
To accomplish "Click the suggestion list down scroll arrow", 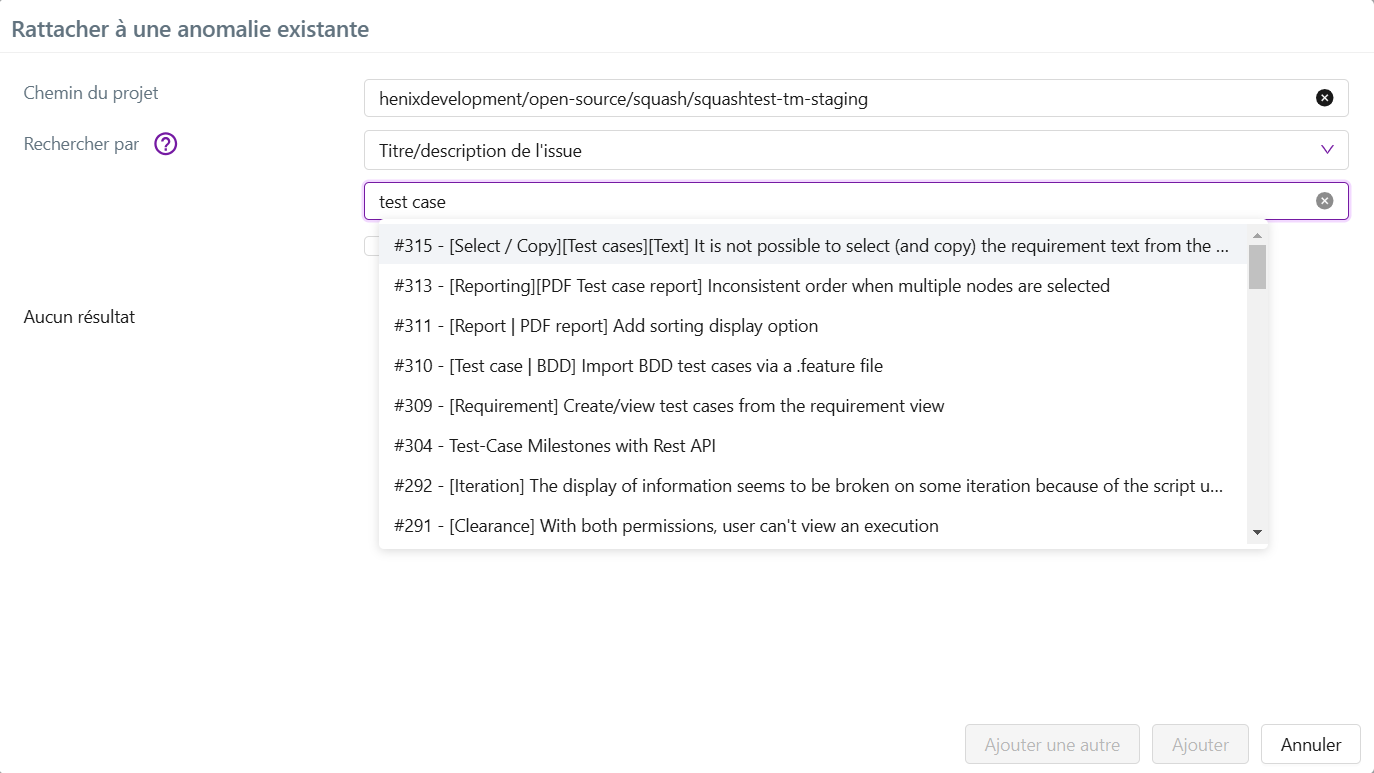I will coord(1258,533).
